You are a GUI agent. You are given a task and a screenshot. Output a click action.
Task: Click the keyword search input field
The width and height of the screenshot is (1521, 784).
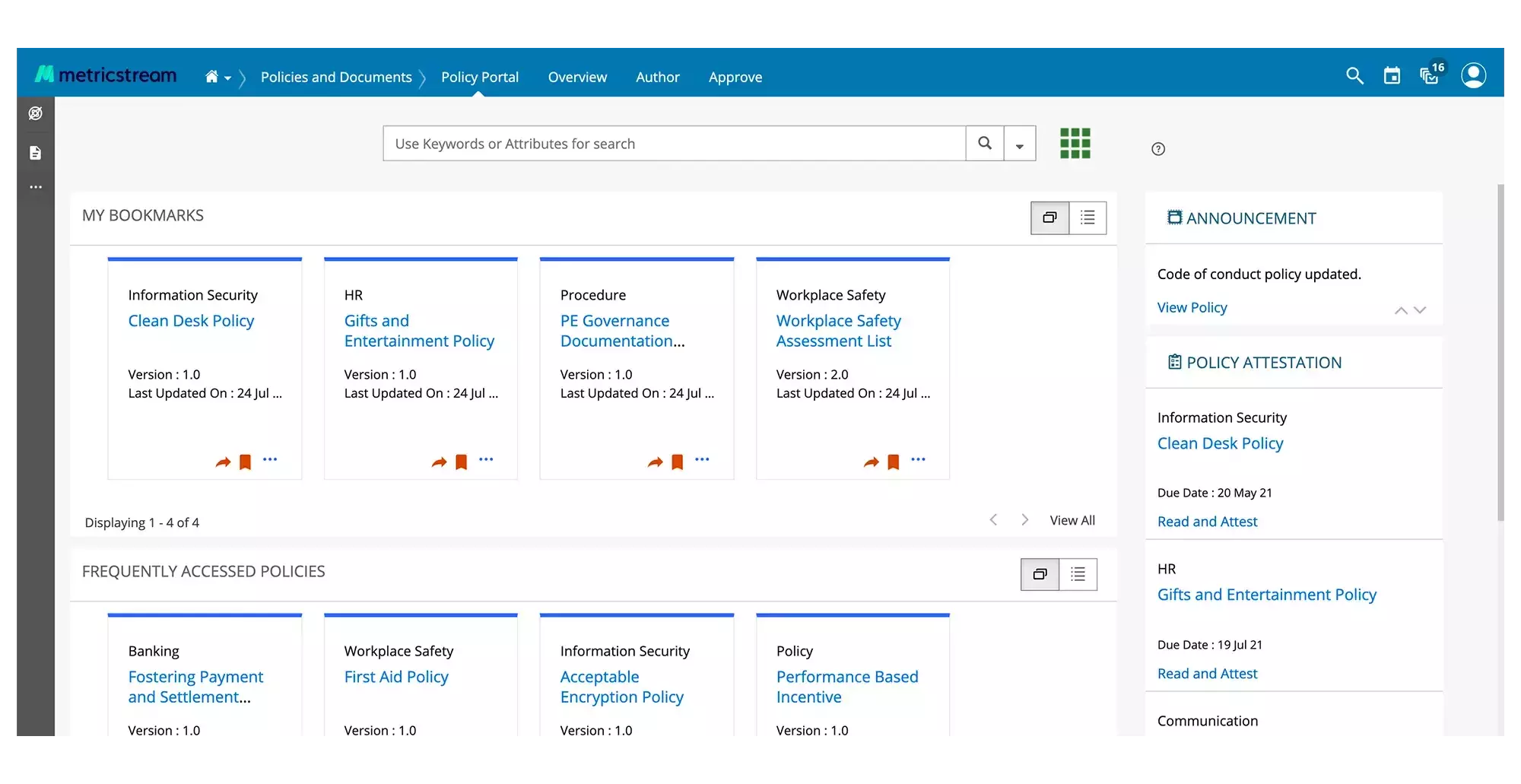[674, 144]
